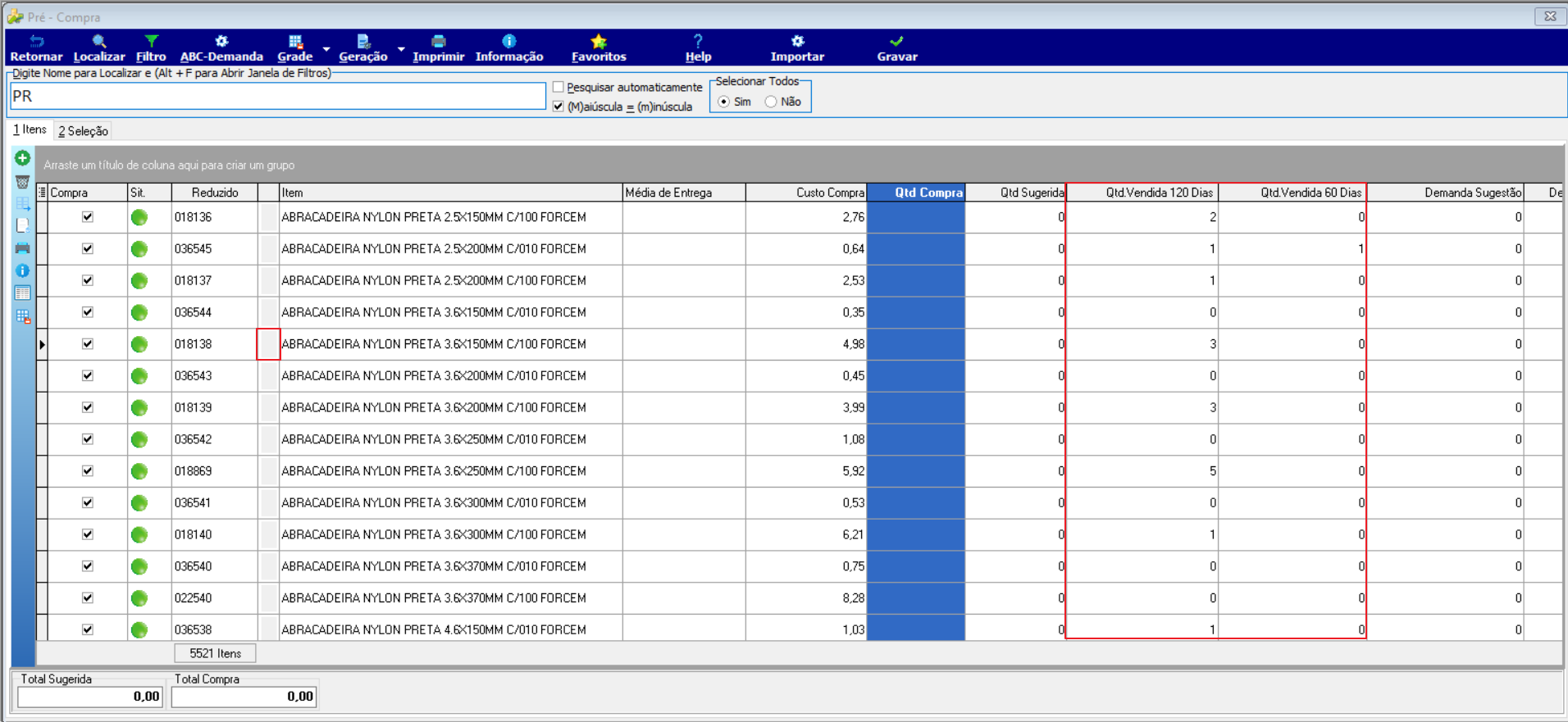Uncheck Compra checkbox for item 022540
The image size is (1568, 722).
pyautogui.click(x=88, y=597)
